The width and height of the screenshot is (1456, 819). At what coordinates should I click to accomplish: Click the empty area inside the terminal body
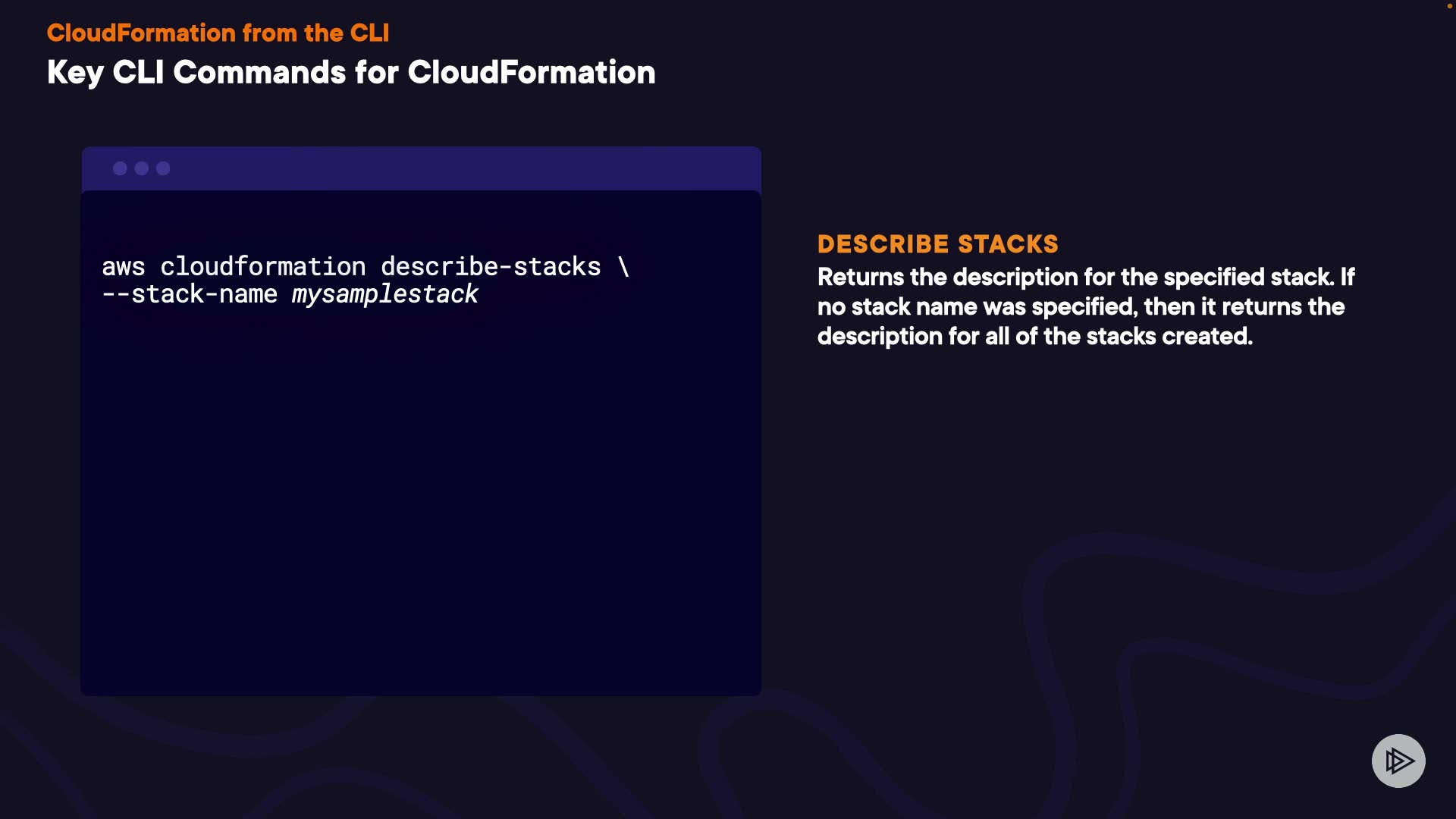point(421,493)
